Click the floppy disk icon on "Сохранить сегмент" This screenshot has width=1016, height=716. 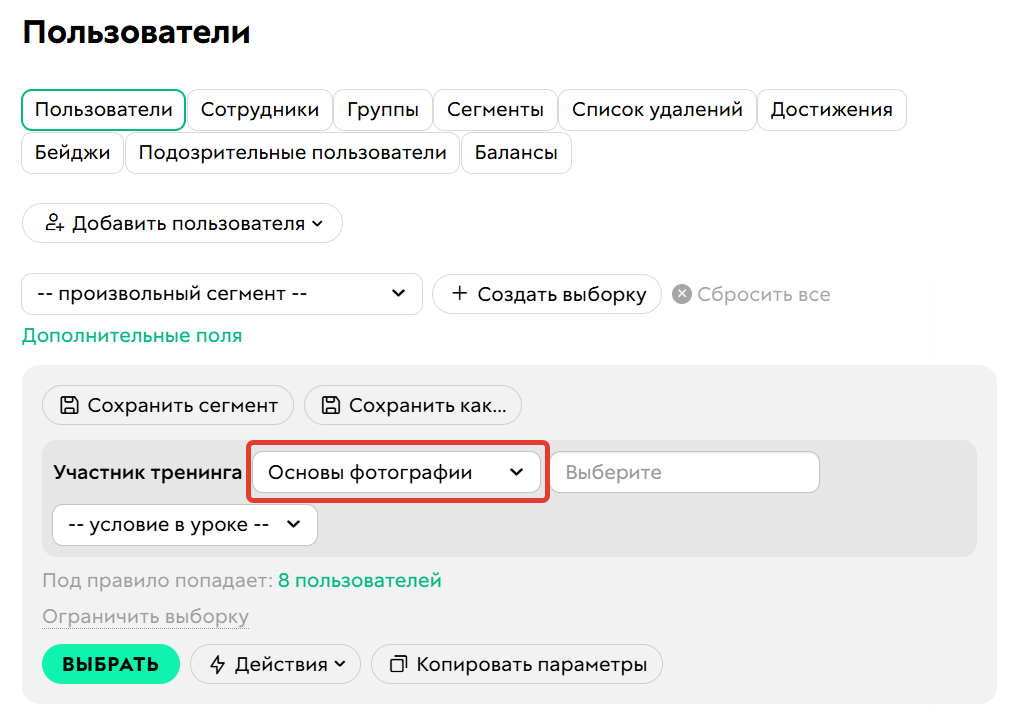pyautogui.click(x=69, y=405)
